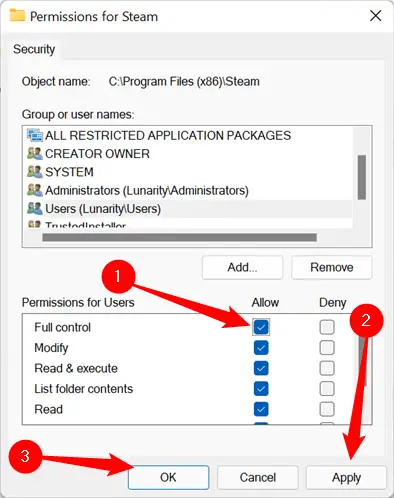Apply the permission changes
Image resolution: width=394 pixels, height=498 pixels.
coord(346,477)
